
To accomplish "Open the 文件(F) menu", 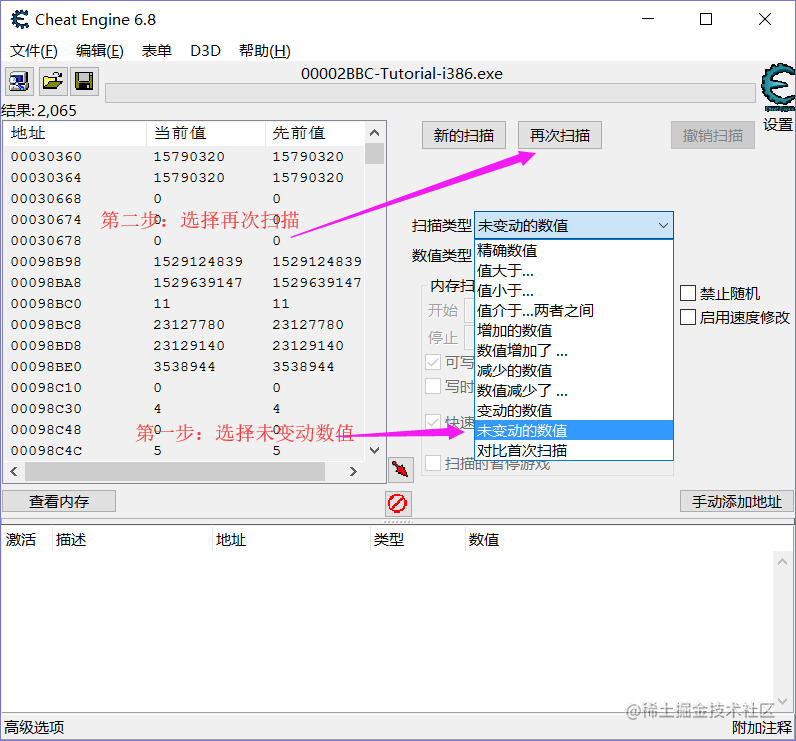I will [x=34, y=51].
